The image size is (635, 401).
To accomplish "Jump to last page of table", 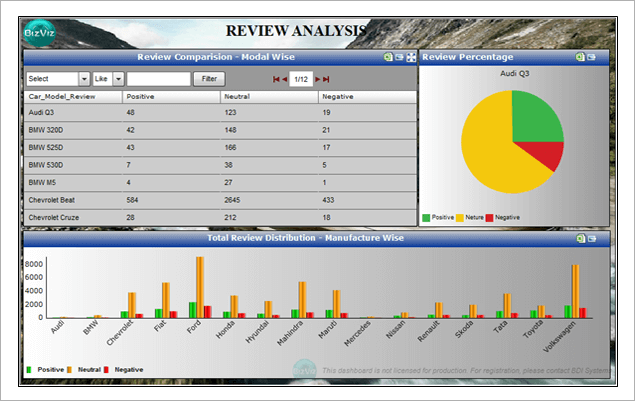I will coord(326,79).
